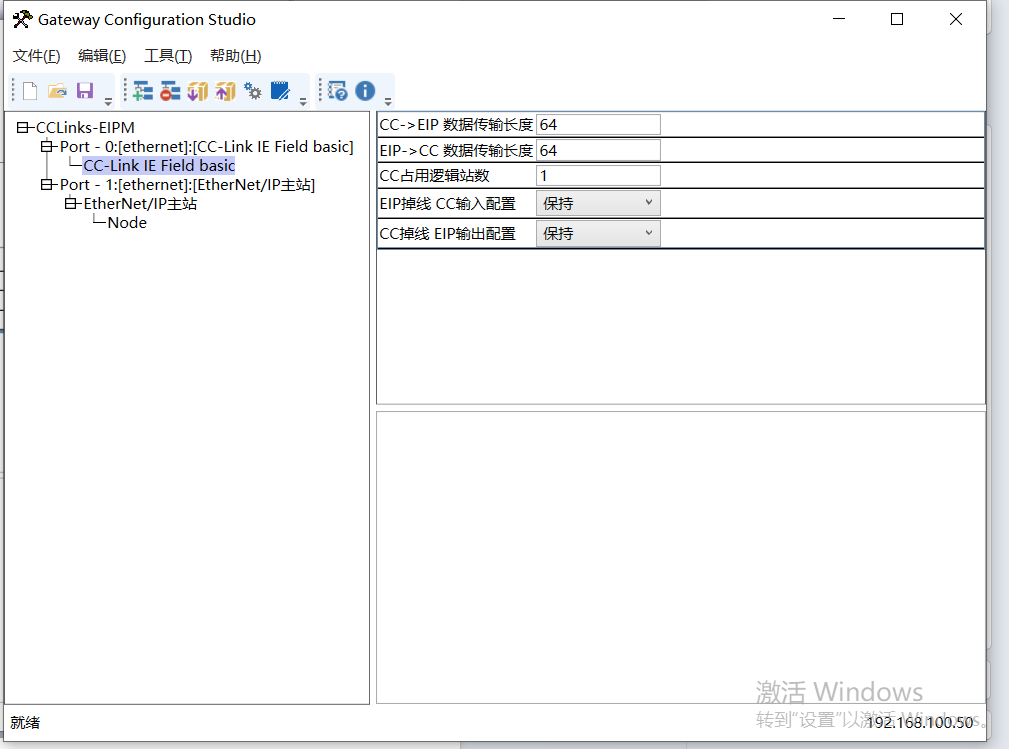Click the 192.168.100.50 status bar address

pyautogui.click(x=921, y=723)
